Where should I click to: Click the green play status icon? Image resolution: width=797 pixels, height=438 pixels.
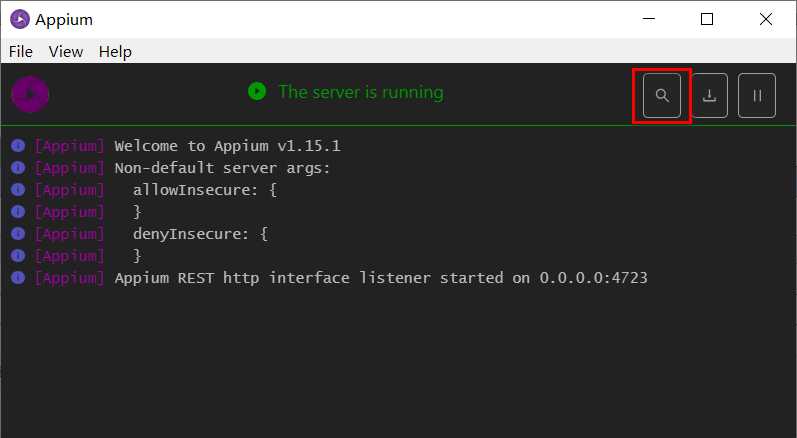[257, 91]
